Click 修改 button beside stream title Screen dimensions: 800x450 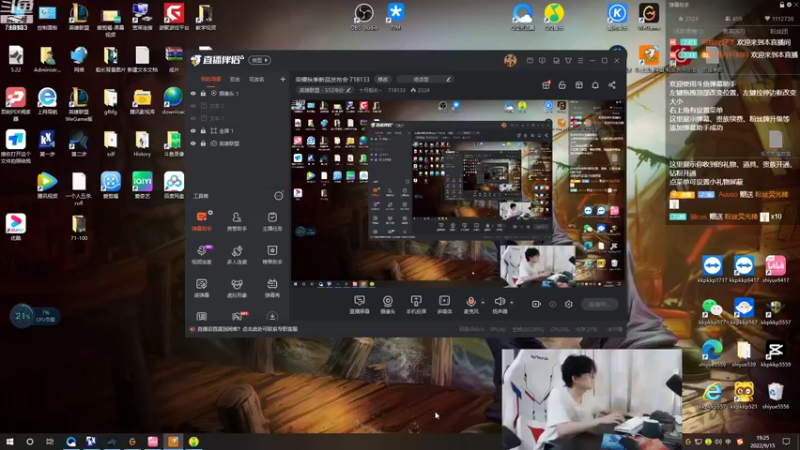coord(383,79)
